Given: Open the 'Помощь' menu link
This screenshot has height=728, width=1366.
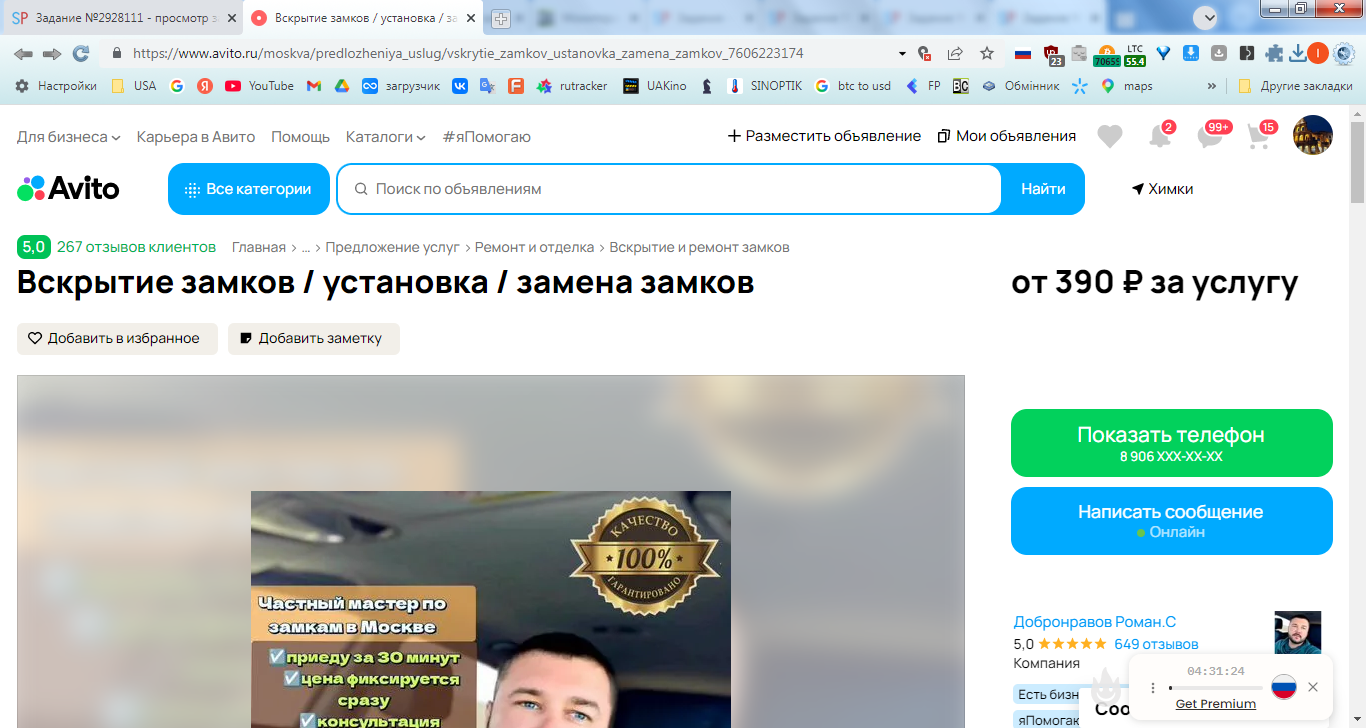Looking at the screenshot, I should 300,136.
